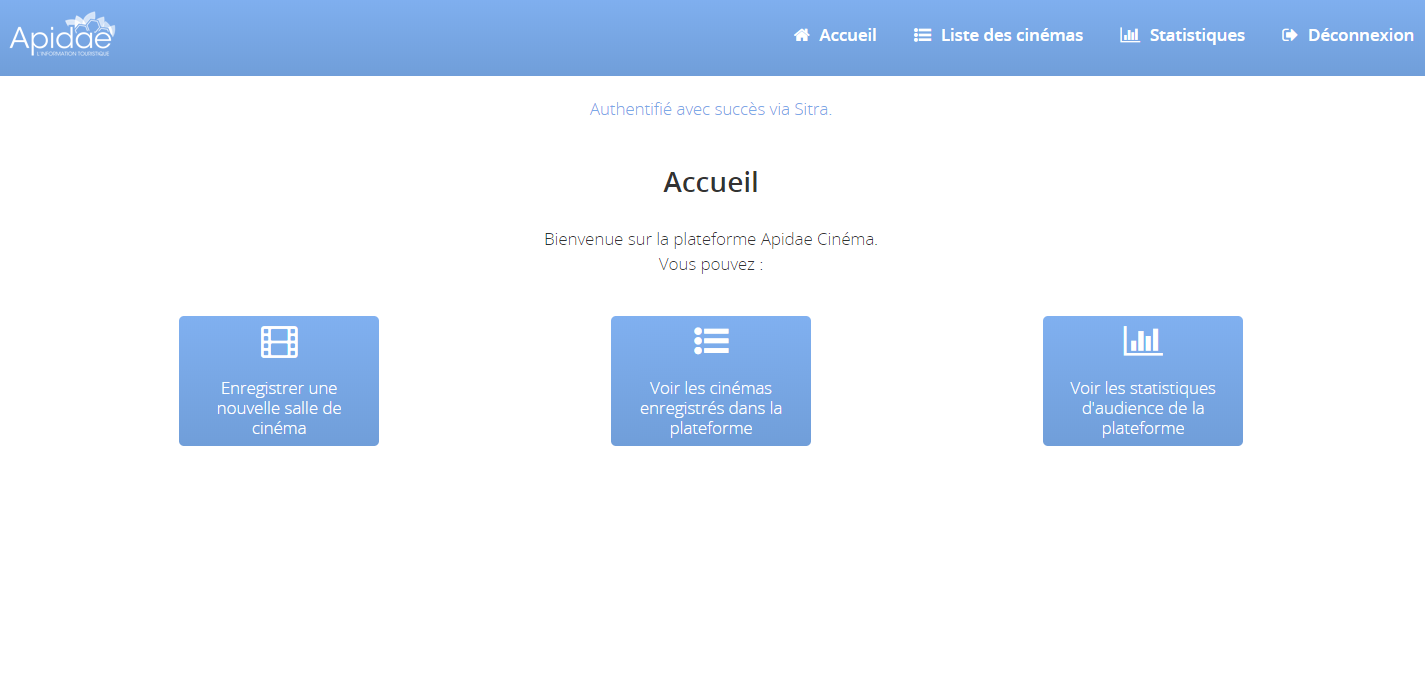
Task: Click the list icon on the cinemas card
Action: (711, 341)
